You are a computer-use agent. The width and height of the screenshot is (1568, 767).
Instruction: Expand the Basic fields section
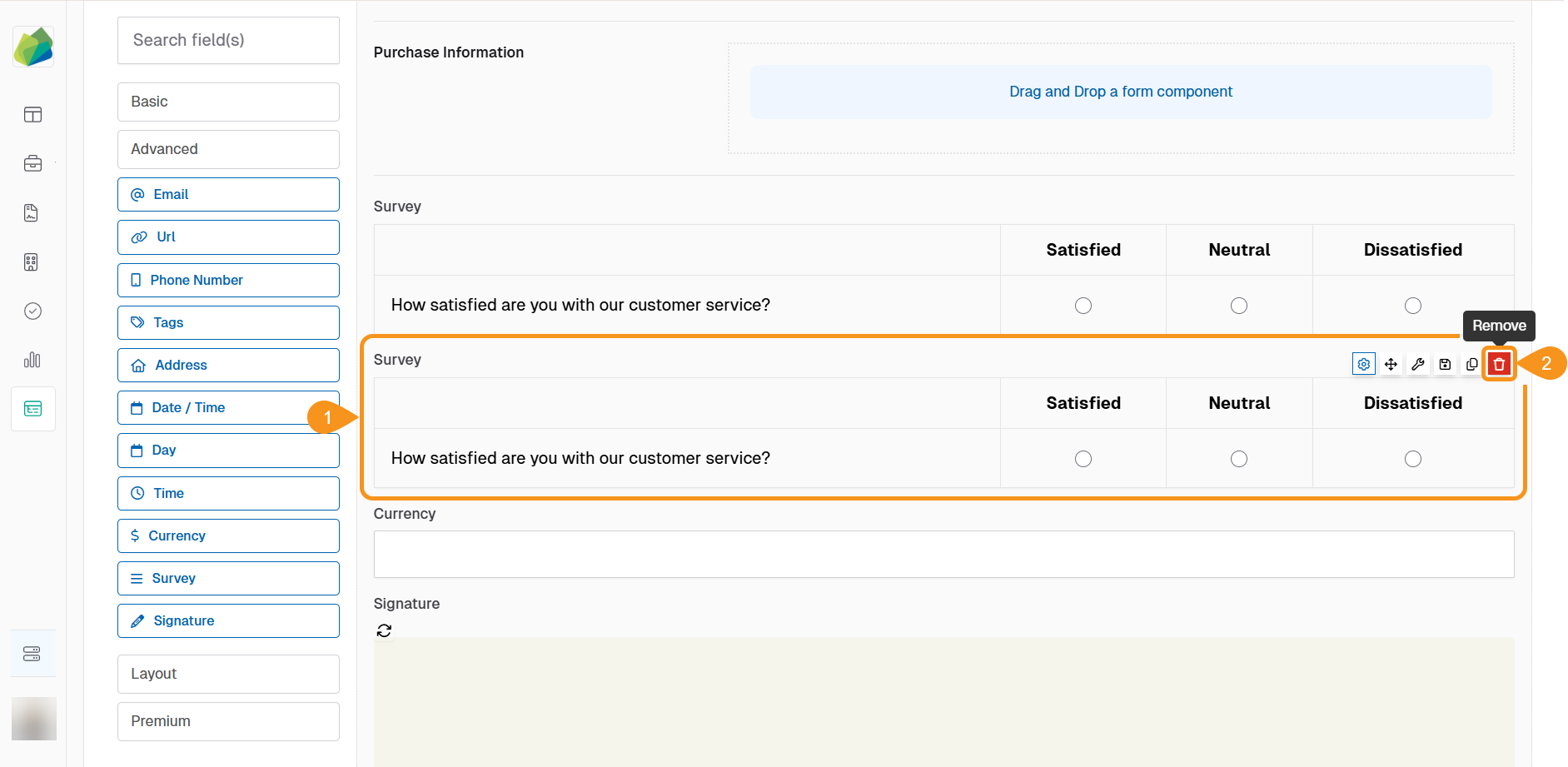click(228, 102)
